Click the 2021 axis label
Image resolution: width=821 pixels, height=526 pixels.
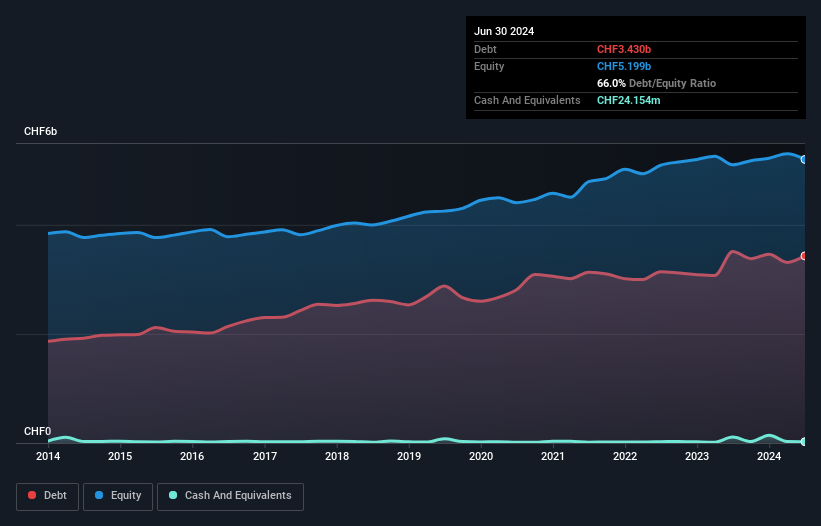[553, 456]
